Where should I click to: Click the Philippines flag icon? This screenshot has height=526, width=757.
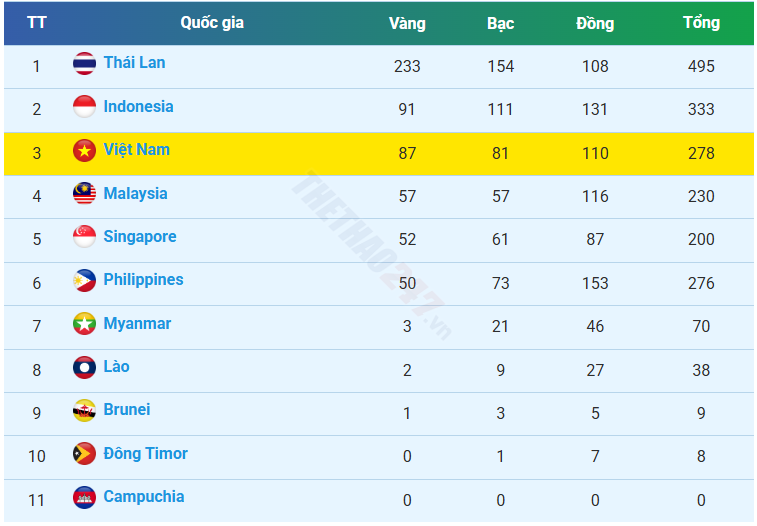click(x=85, y=281)
